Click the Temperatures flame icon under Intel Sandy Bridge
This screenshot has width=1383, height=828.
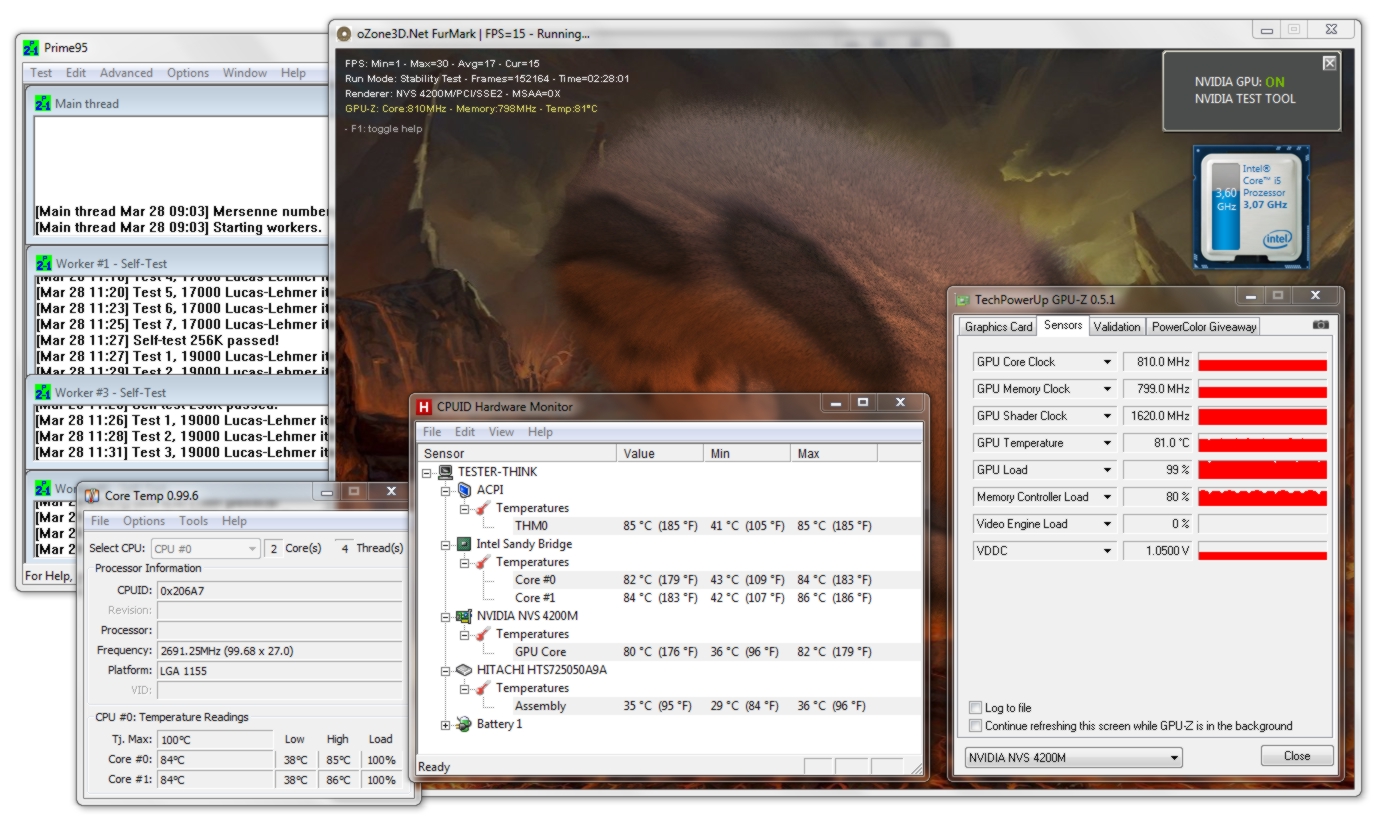[x=483, y=562]
